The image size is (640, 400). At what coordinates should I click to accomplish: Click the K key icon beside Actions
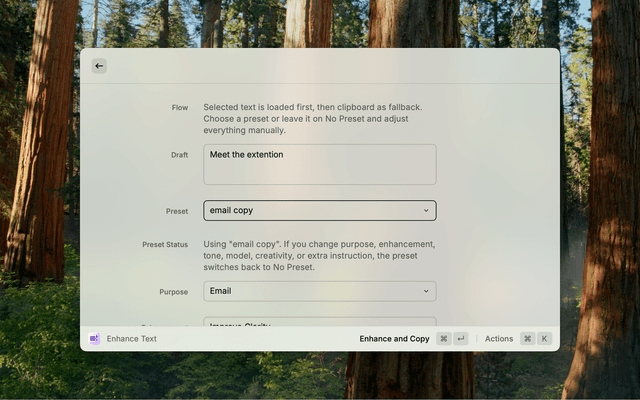pos(544,339)
